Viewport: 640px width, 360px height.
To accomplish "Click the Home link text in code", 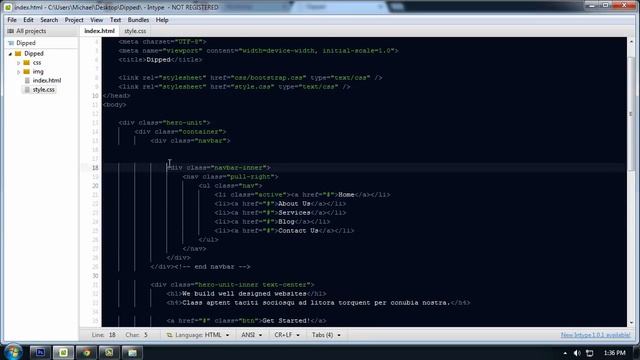I will (x=346, y=195).
